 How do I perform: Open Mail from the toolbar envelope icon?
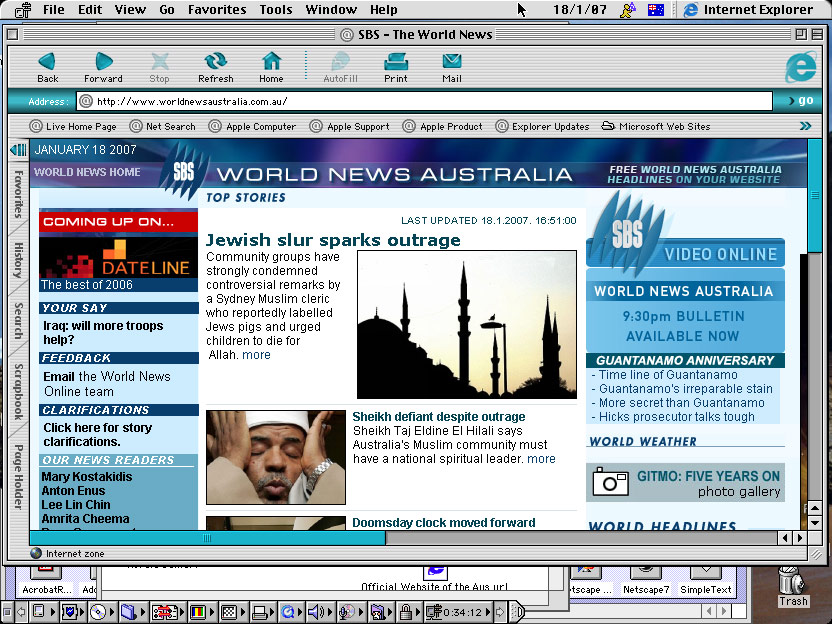452,67
